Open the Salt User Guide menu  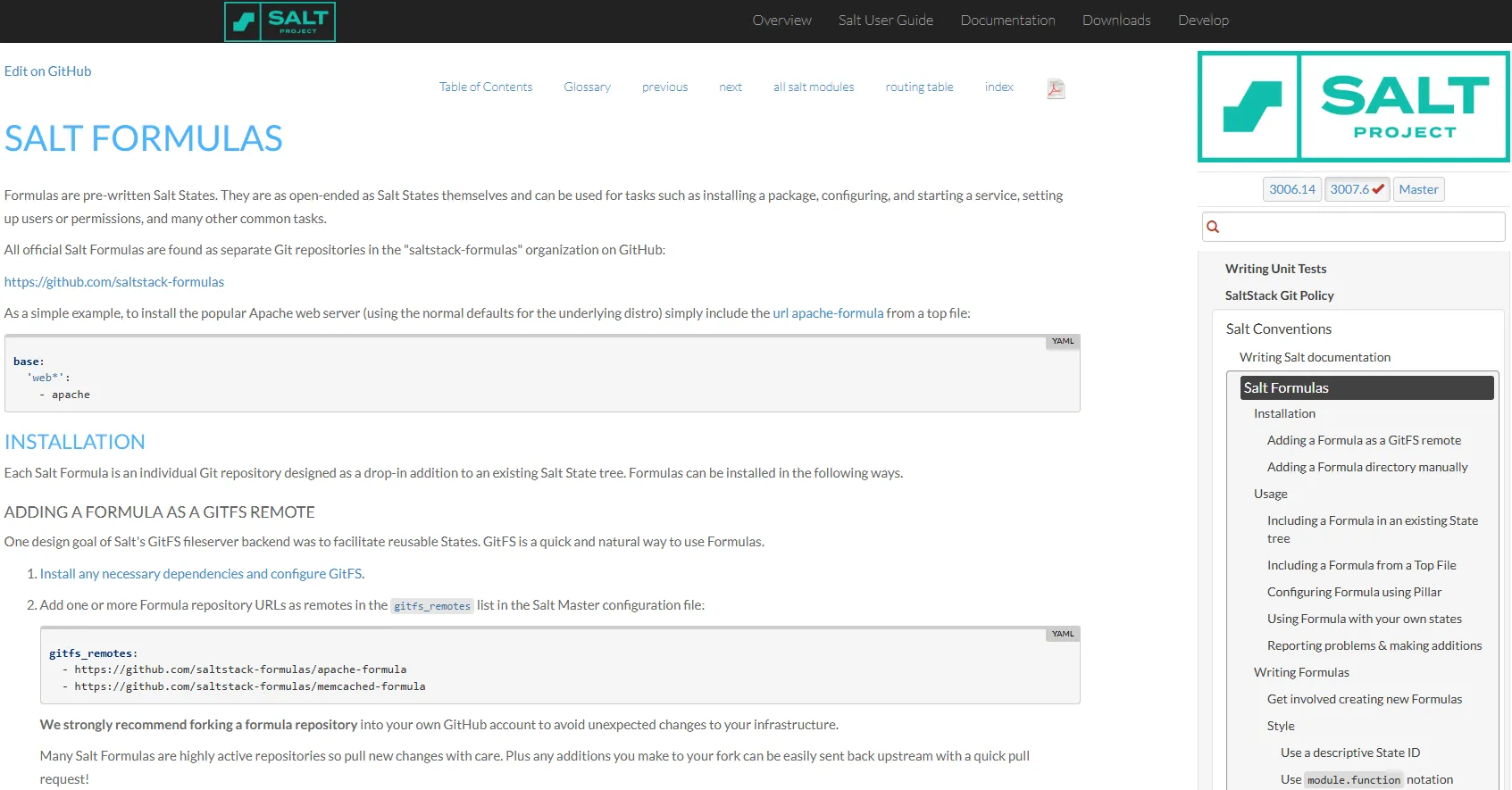[x=886, y=21]
